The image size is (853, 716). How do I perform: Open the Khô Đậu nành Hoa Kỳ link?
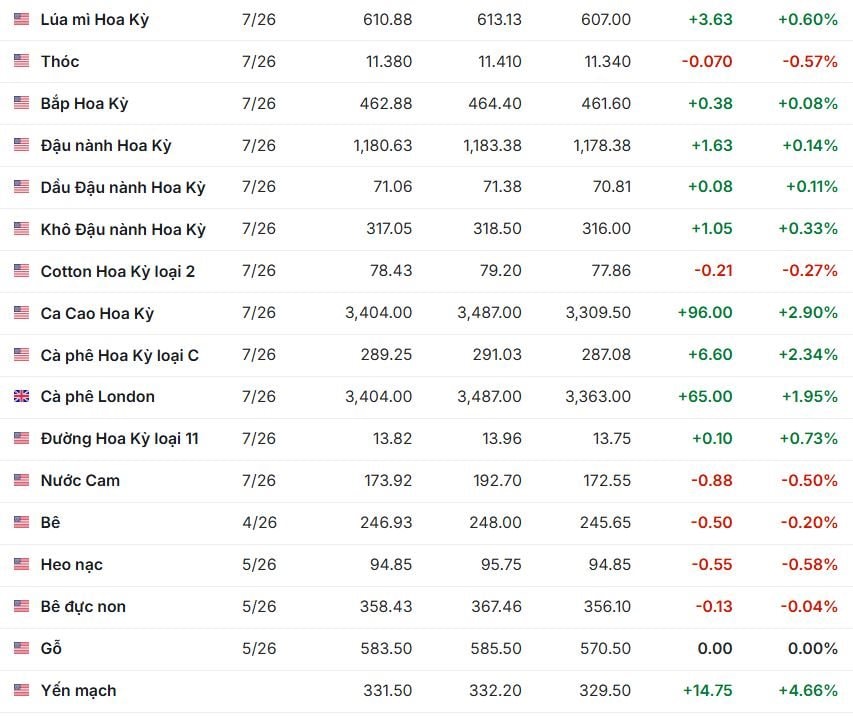(123, 229)
